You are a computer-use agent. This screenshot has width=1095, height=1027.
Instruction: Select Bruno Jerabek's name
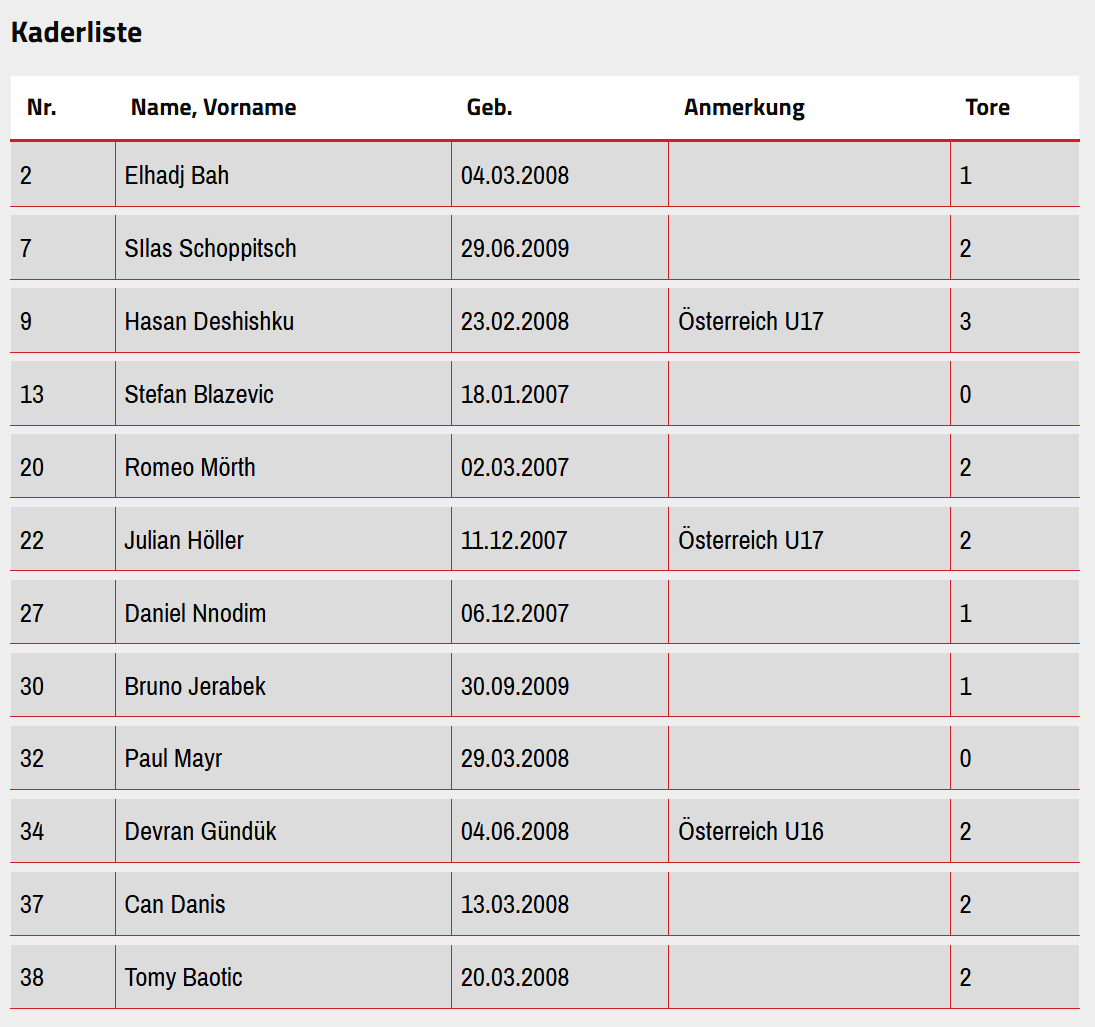tap(195, 687)
